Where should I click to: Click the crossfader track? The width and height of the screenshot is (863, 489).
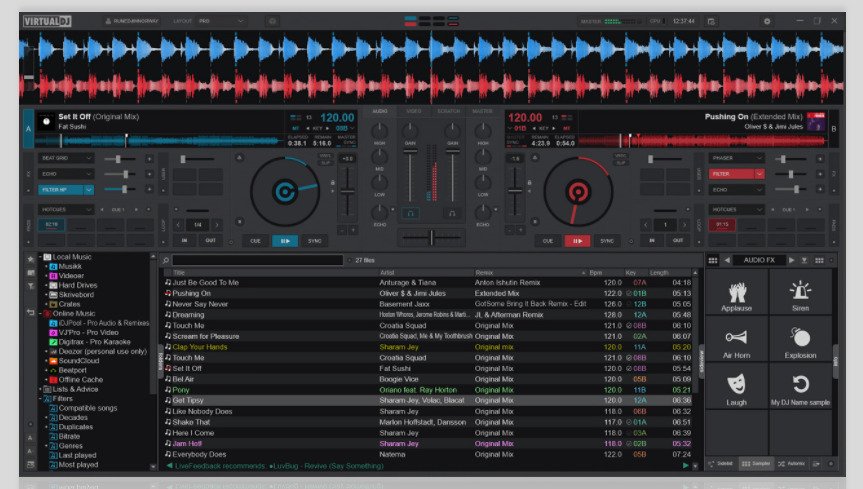[432, 238]
